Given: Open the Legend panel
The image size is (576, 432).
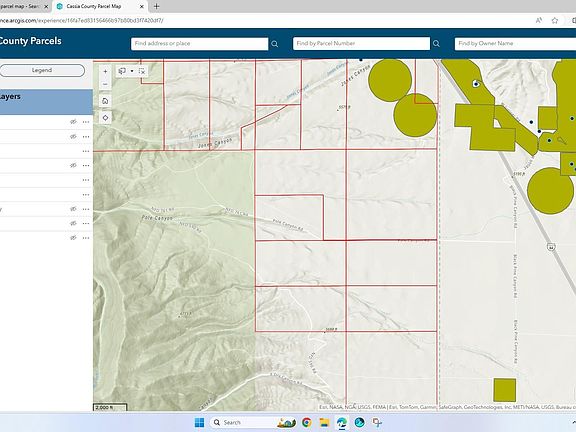Looking at the screenshot, I should point(42,70).
